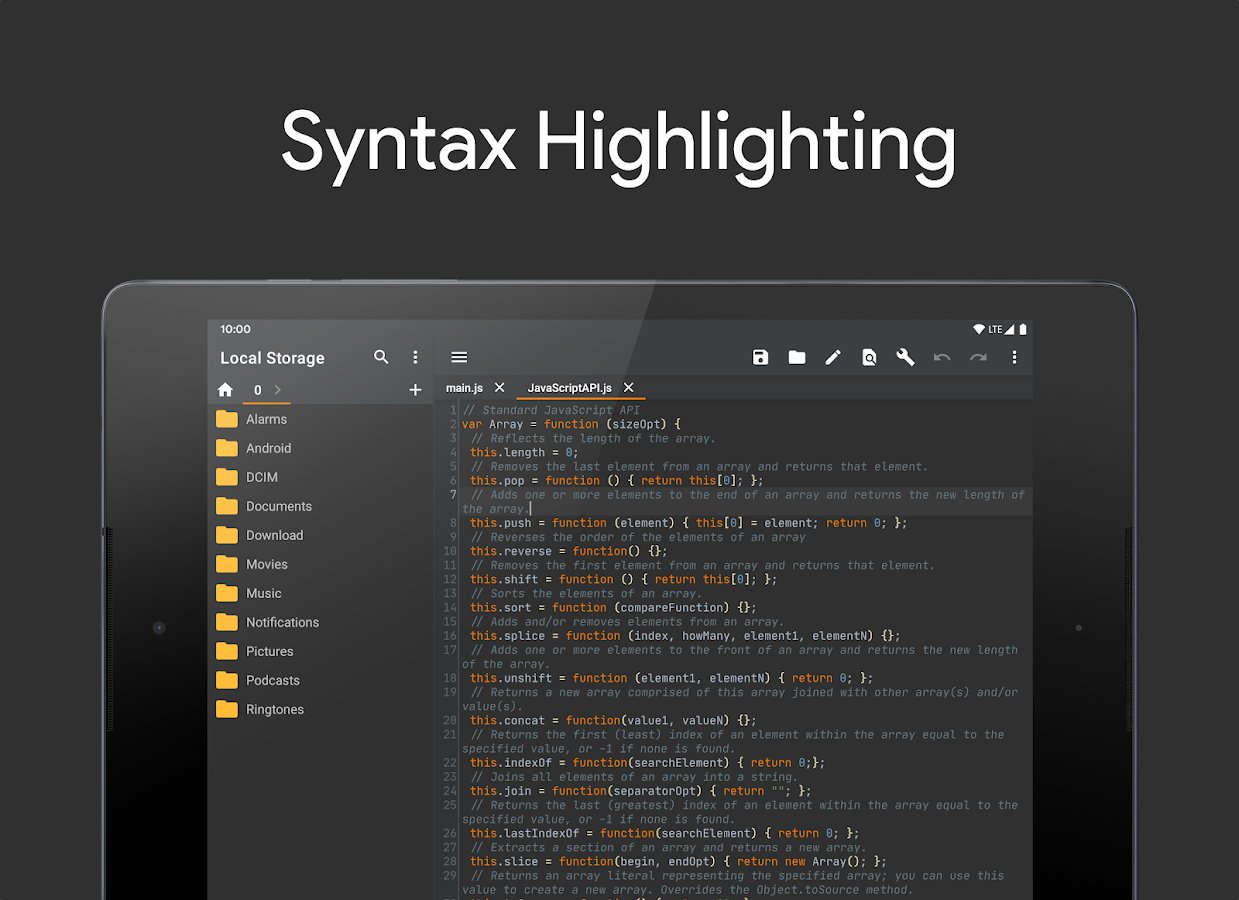Open Local Storage overflow menu
1239x900 pixels.
pyautogui.click(x=415, y=357)
